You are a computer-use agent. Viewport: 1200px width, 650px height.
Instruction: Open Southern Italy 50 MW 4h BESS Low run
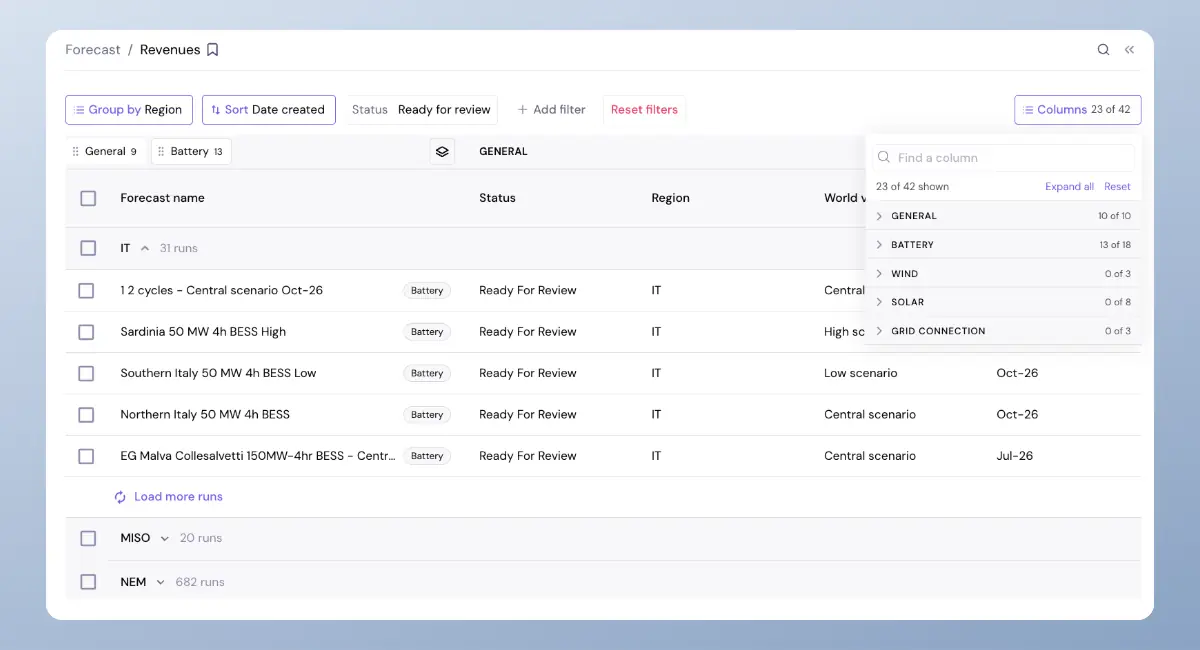point(218,373)
